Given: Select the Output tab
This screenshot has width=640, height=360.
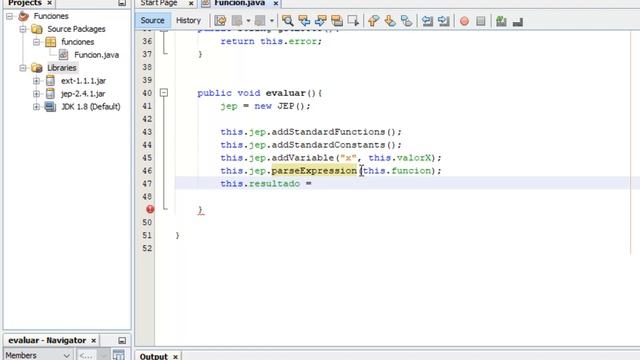Looking at the screenshot, I should click(153, 356).
